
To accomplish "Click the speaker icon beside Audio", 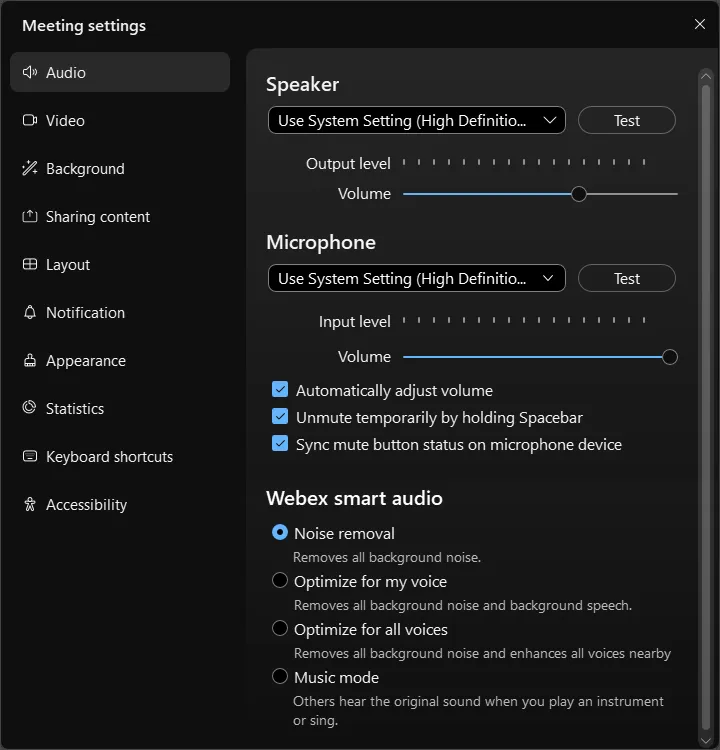I will click(x=29, y=73).
